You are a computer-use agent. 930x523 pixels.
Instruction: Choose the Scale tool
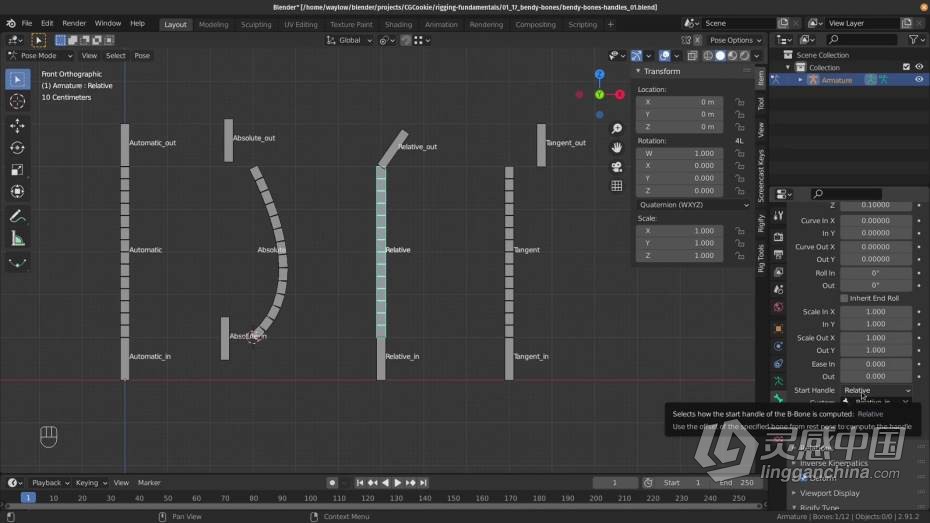[17, 170]
